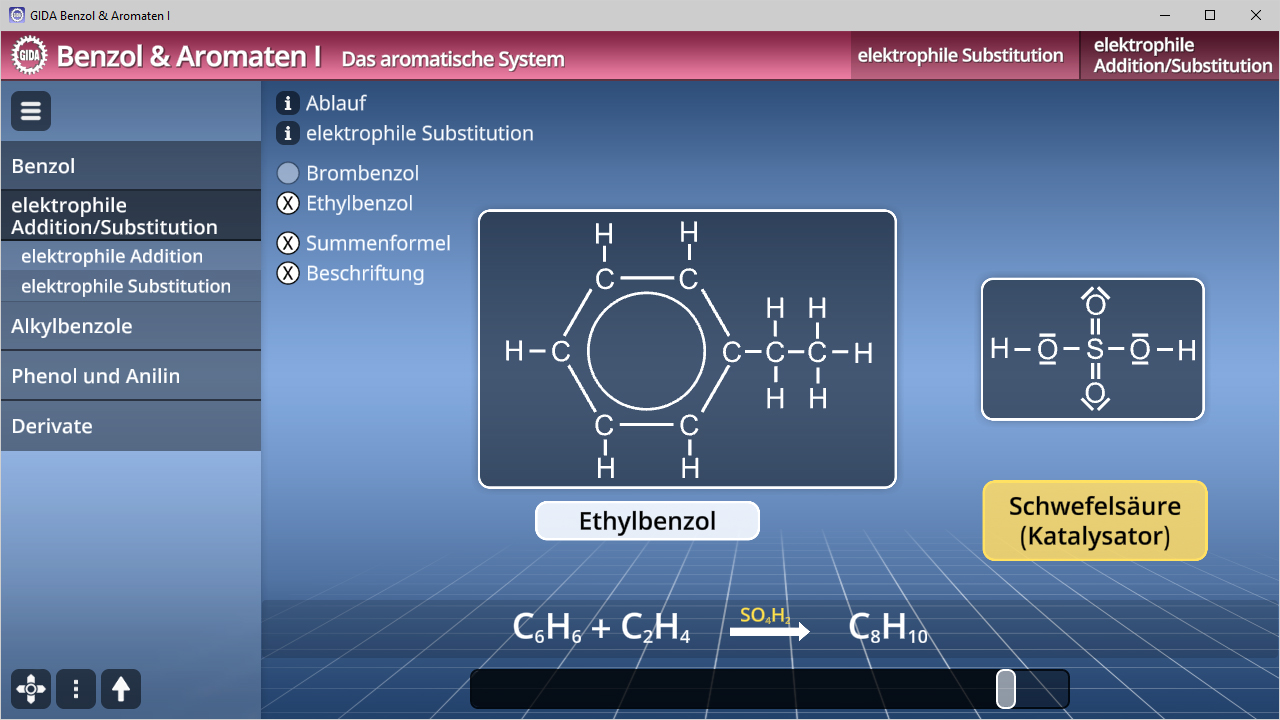Toggle the Summenformel checkbox
Image resolution: width=1280 pixels, height=720 pixels.
[x=288, y=243]
